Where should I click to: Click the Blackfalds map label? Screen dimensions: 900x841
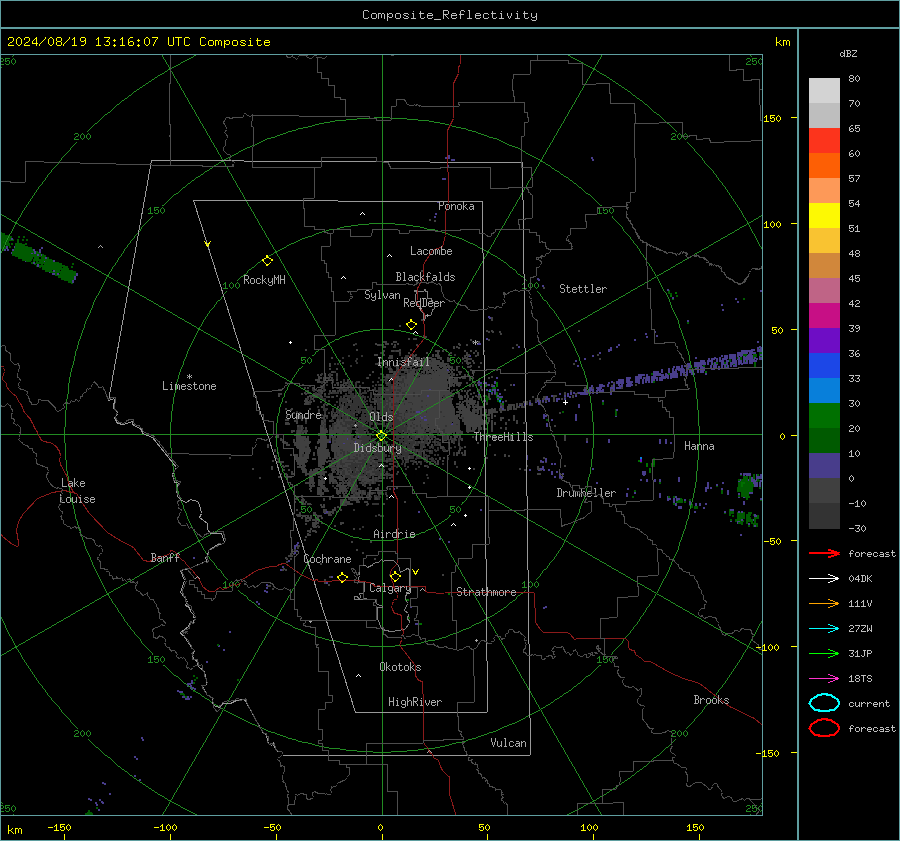(x=425, y=277)
